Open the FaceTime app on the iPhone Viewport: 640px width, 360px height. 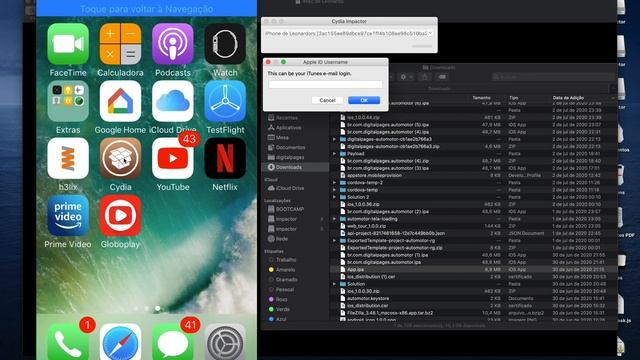(x=68, y=44)
